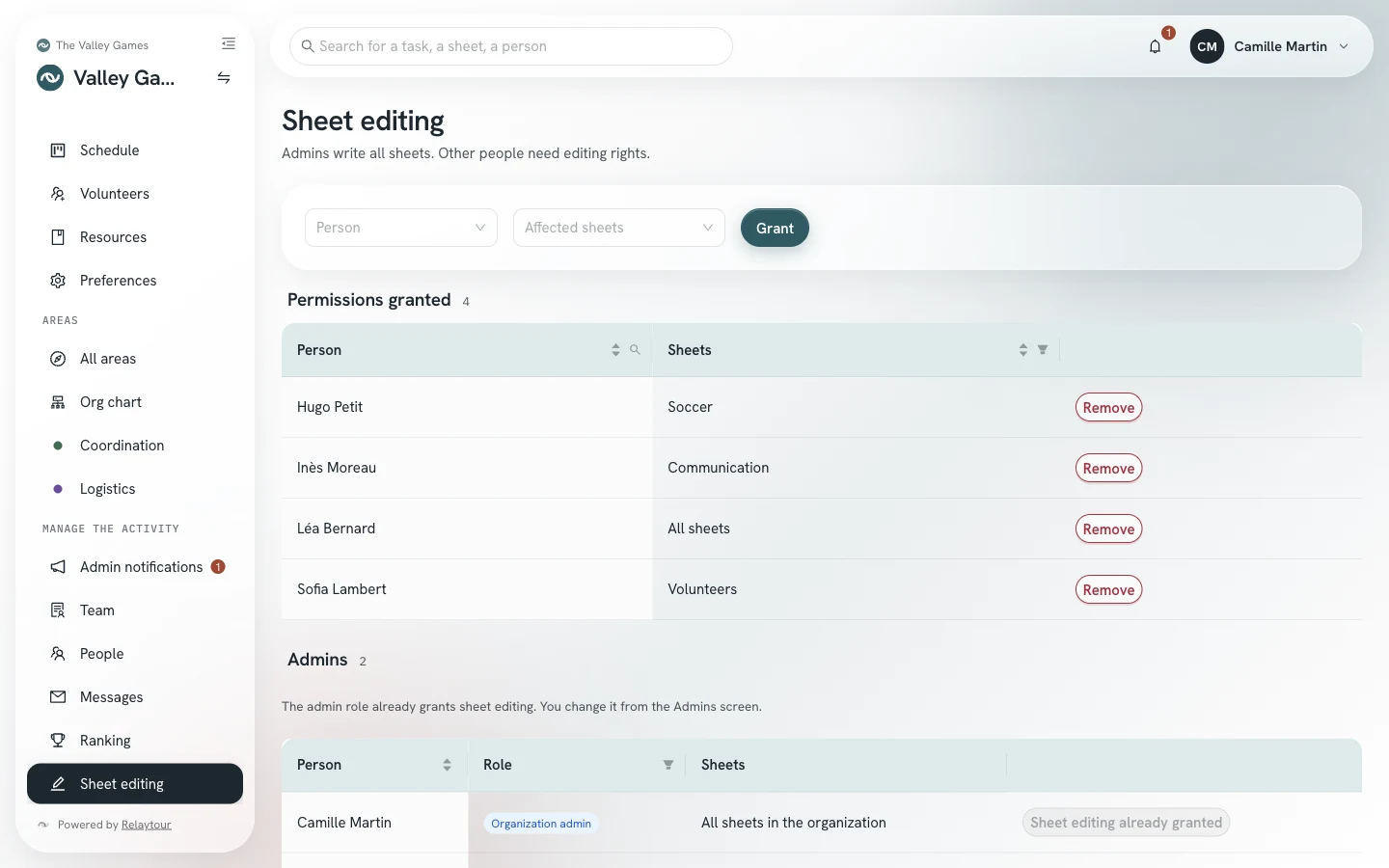Switch organization via swap arrows icon
This screenshot has width=1389, height=868.
(224, 78)
